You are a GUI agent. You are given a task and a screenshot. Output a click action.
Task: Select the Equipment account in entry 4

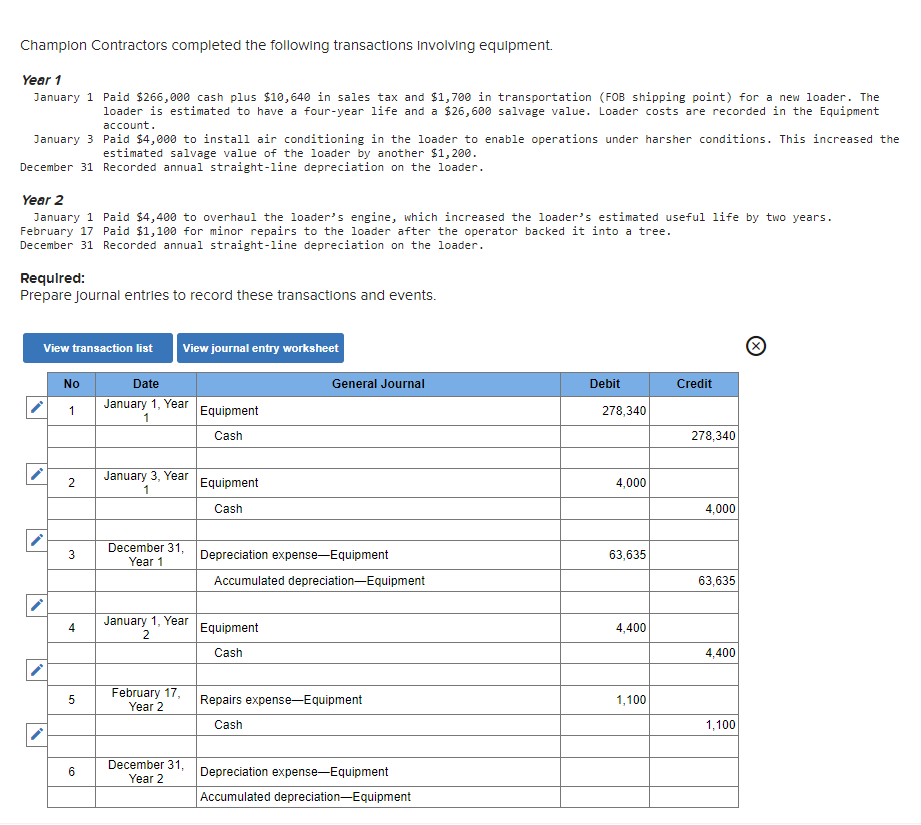(x=378, y=628)
